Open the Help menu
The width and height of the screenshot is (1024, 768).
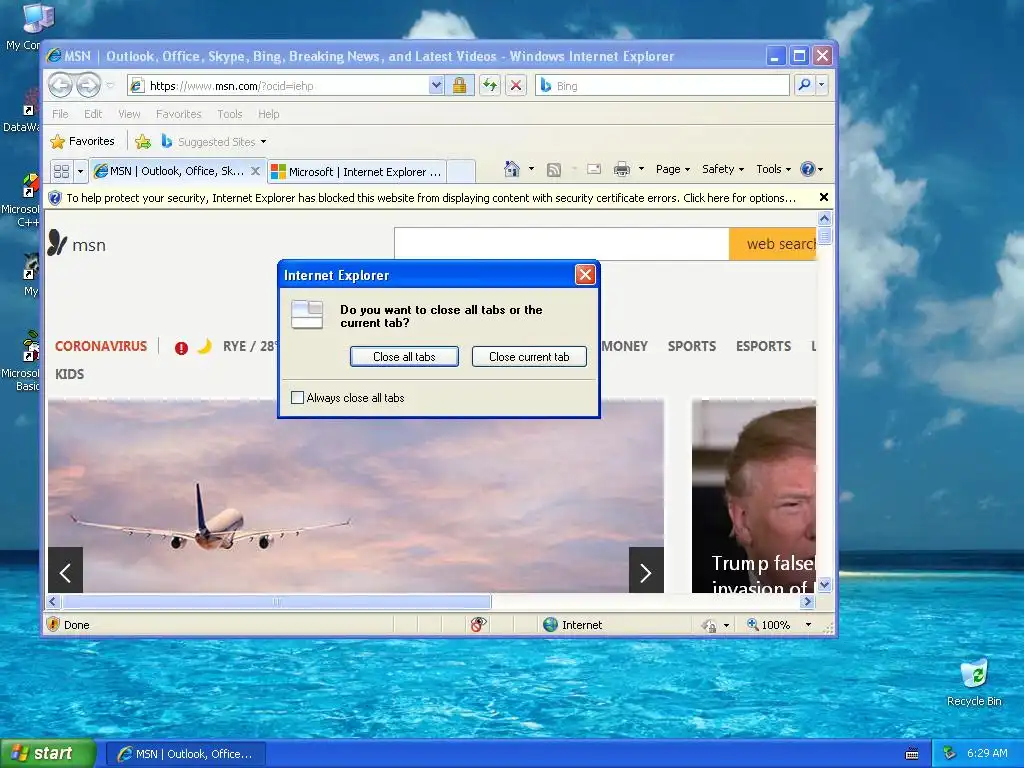(268, 114)
